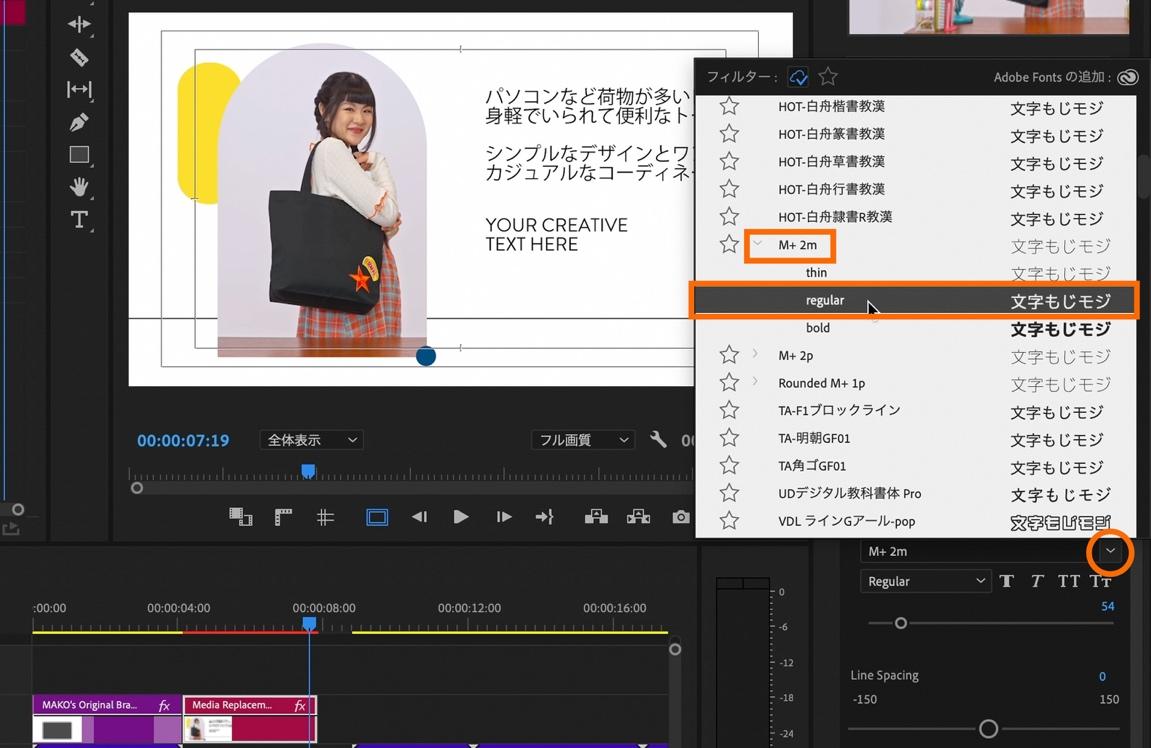
Task: Click the font size slider handle
Action: tap(901, 623)
